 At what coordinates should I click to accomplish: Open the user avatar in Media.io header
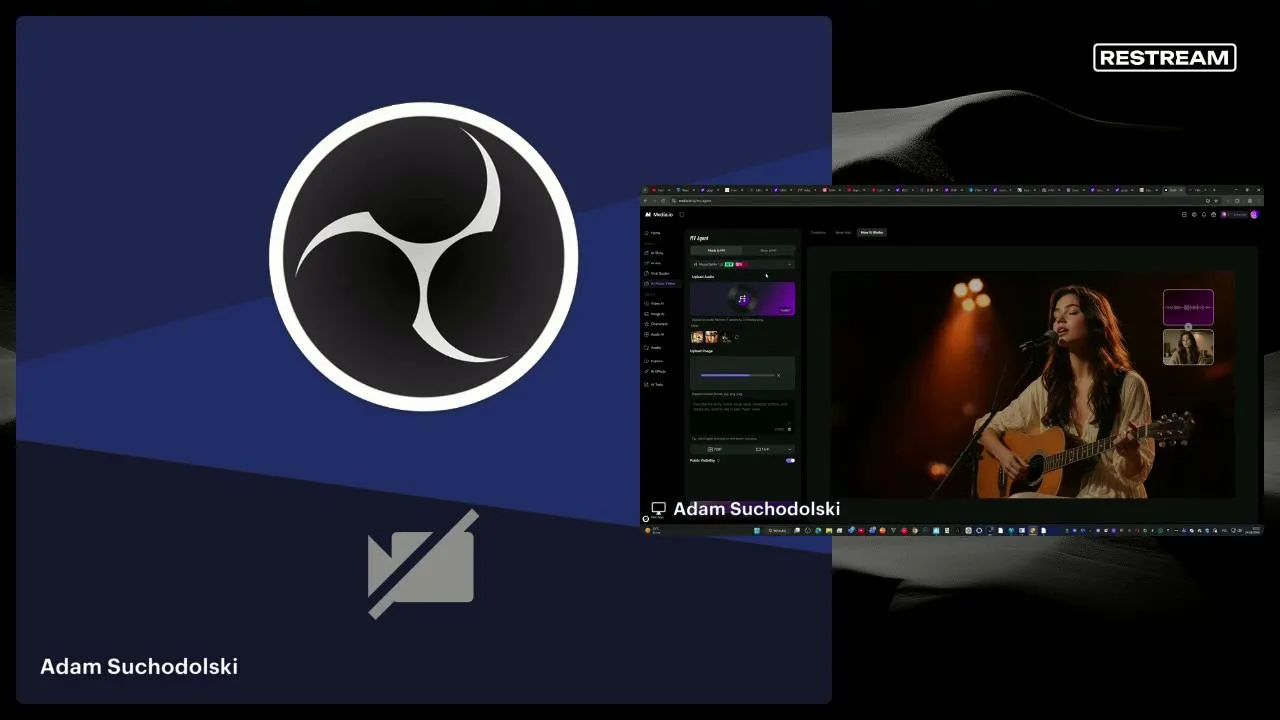coord(1254,215)
